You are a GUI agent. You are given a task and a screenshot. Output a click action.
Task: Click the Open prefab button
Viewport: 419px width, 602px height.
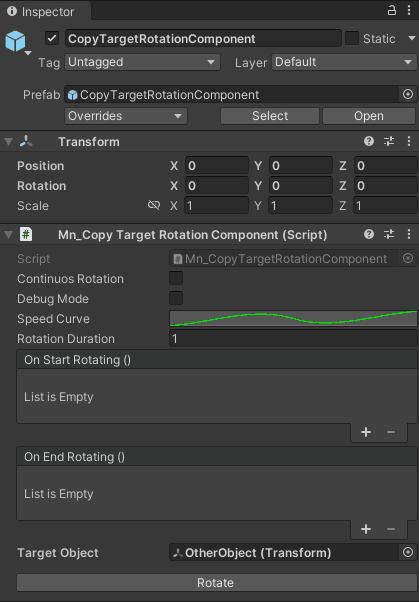pos(369,116)
